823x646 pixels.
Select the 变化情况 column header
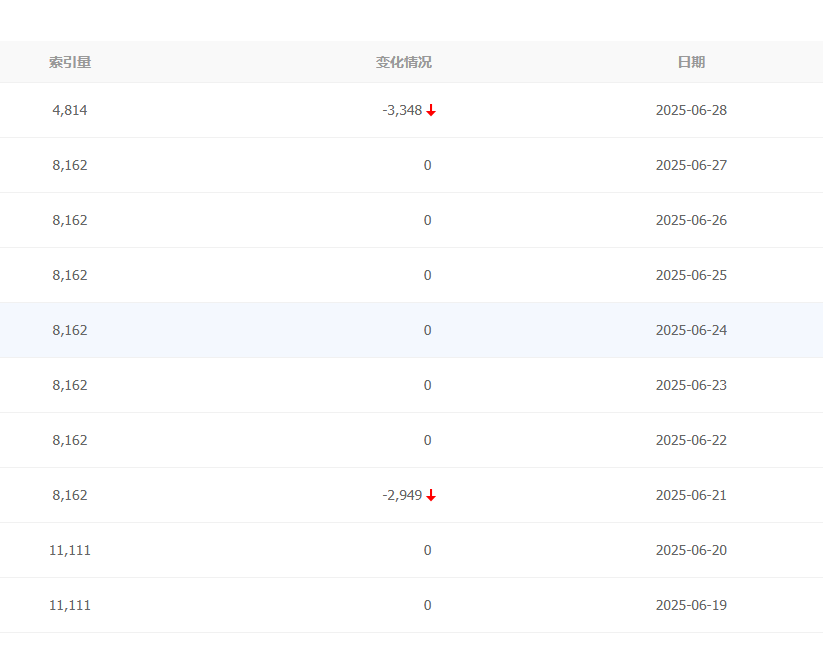(x=404, y=62)
